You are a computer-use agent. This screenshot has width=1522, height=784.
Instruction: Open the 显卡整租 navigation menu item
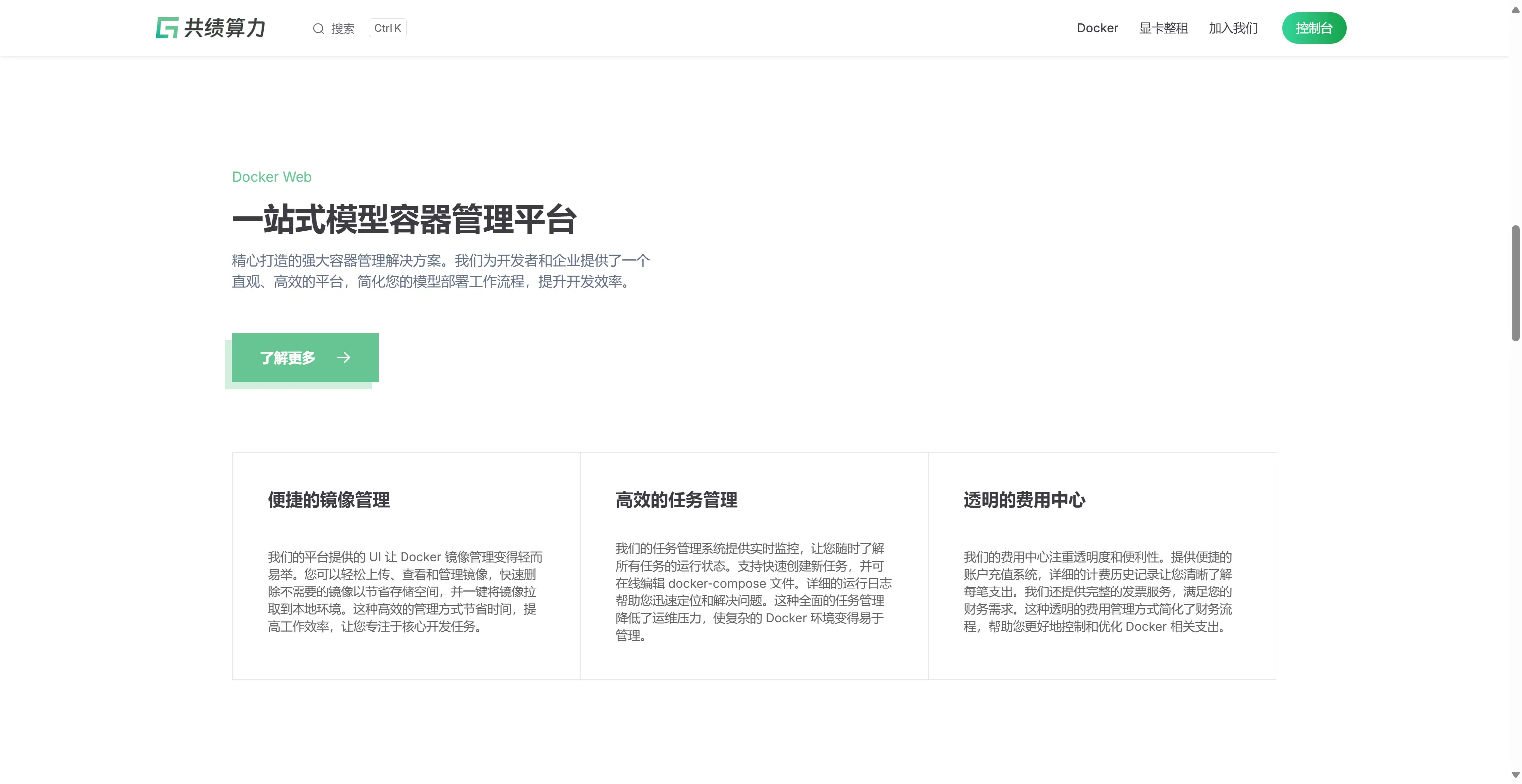tap(1163, 28)
